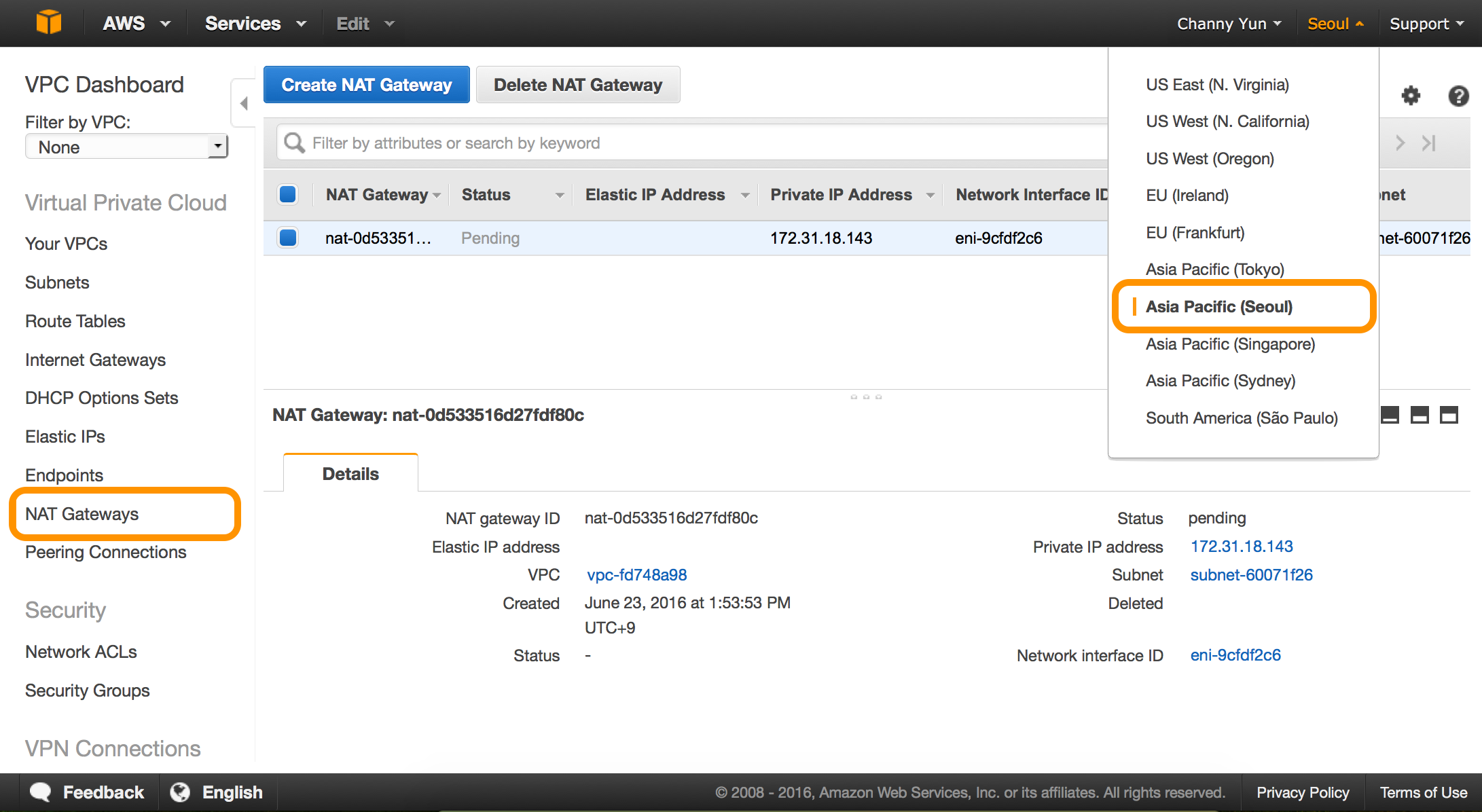This screenshot has height=812, width=1482.
Task: Switch to the Details tab
Action: 350,474
